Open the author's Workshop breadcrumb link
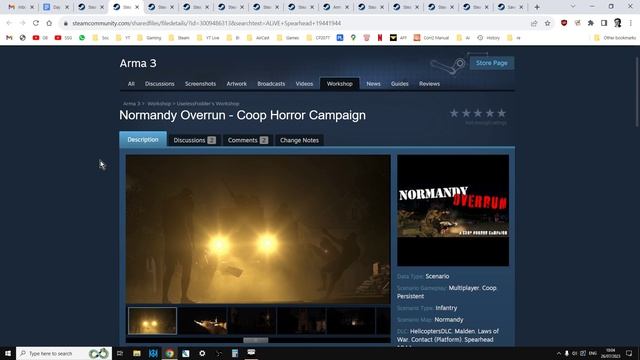Screen dimensions: 640x360 point(208,104)
